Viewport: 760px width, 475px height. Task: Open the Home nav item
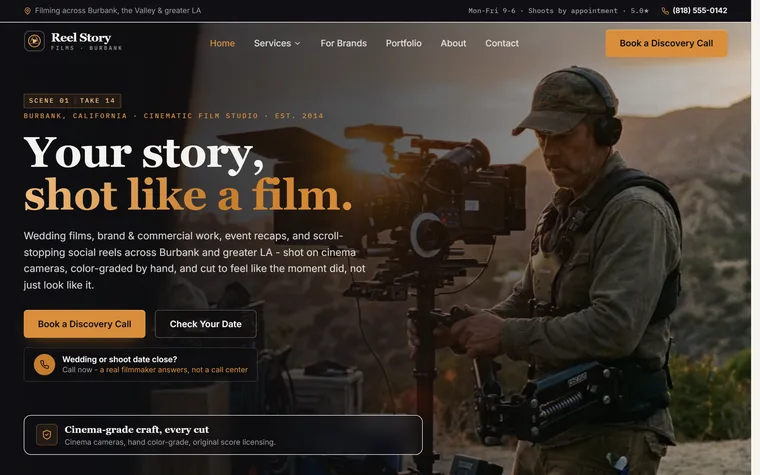pyautogui.click(x=222, y=43)
